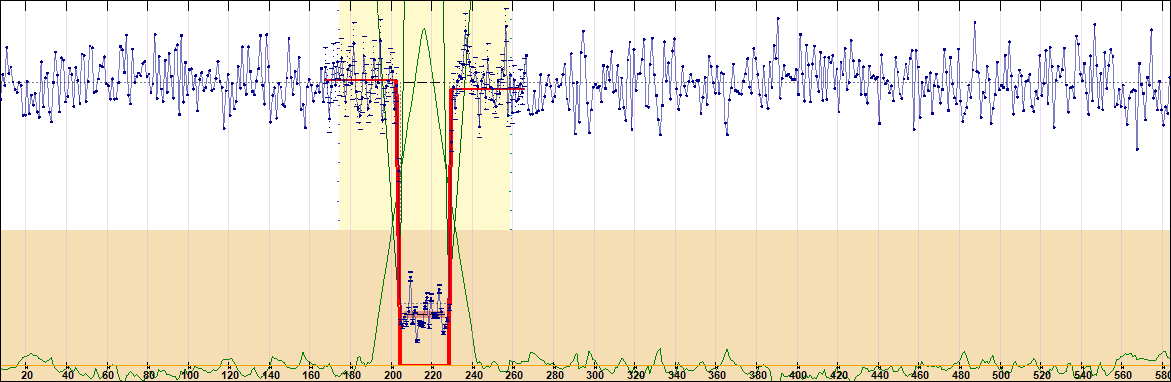Click the 240 x-axis label
Image resolution: width=1171 pixels, height=382 pixels.
(473, 375)
